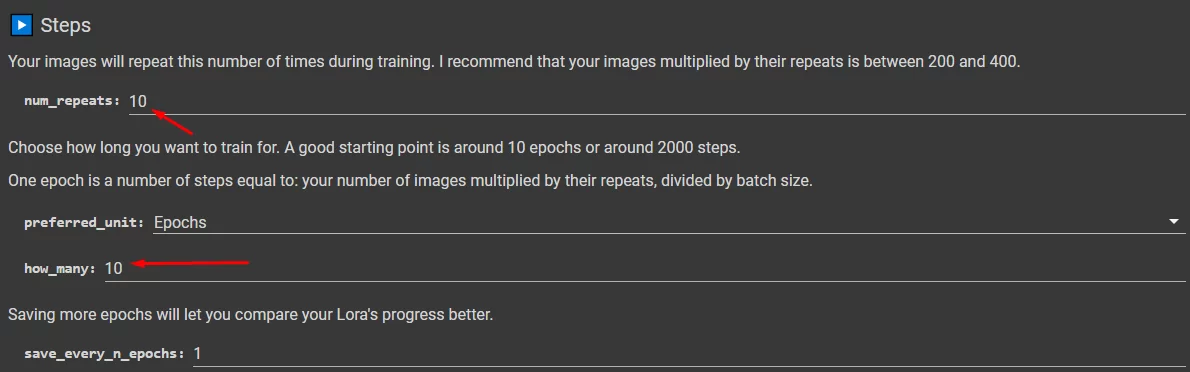Click the Steps section heading
The image size is (1190, 372).
click(x=65, y=25)
